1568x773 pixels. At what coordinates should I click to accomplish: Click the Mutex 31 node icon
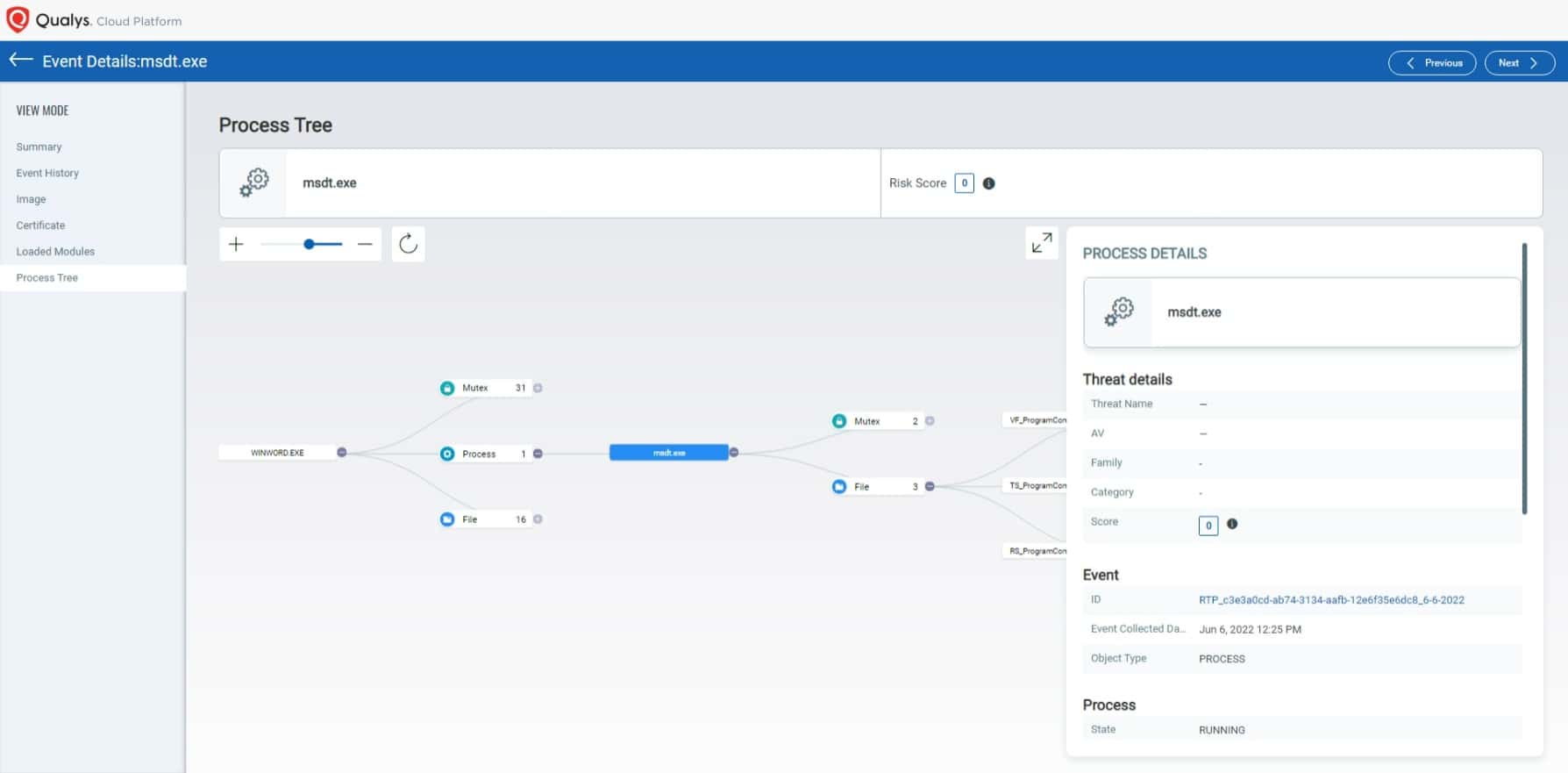[447, 388]
